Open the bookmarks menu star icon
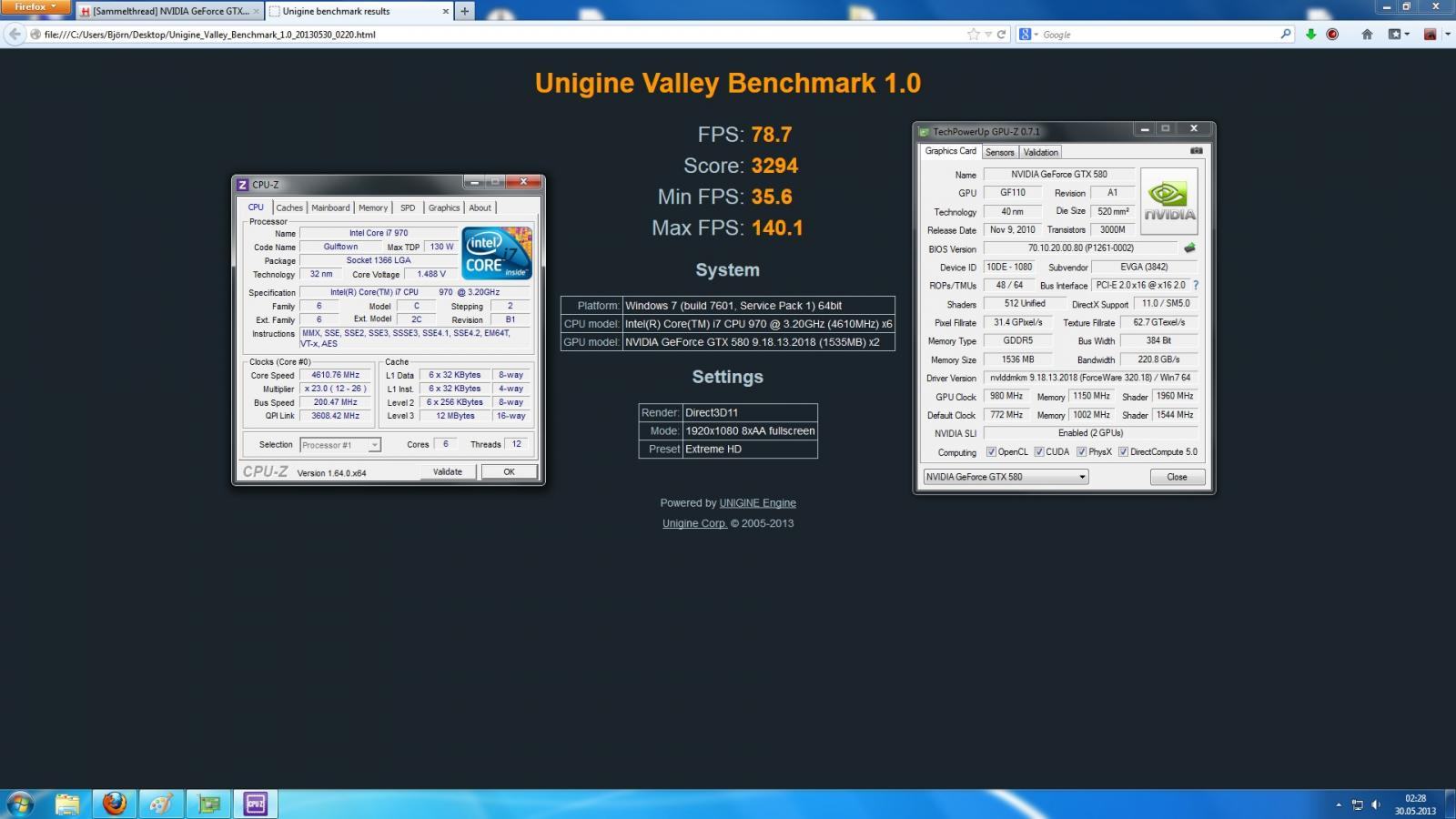The width and height of the screenshot is (1456, 819). pyautogui.click(x=1394, y=35)
